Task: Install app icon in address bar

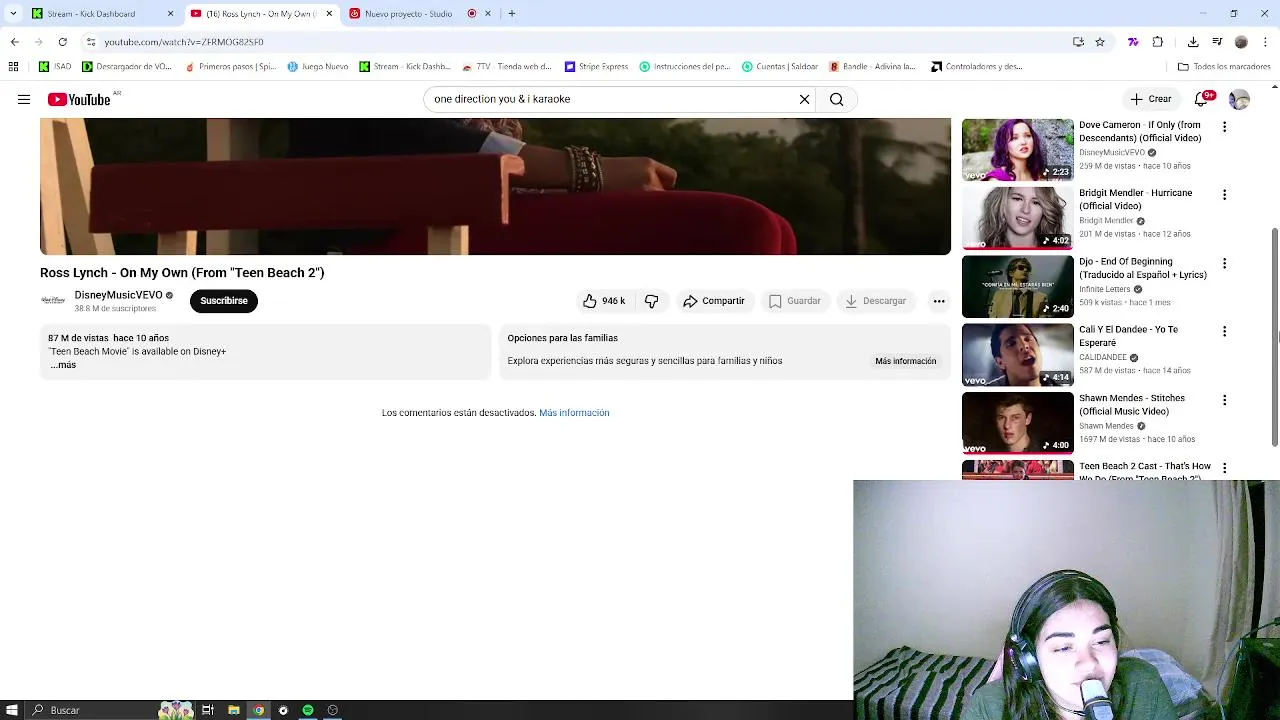Action: click(x=1078, y=42)
